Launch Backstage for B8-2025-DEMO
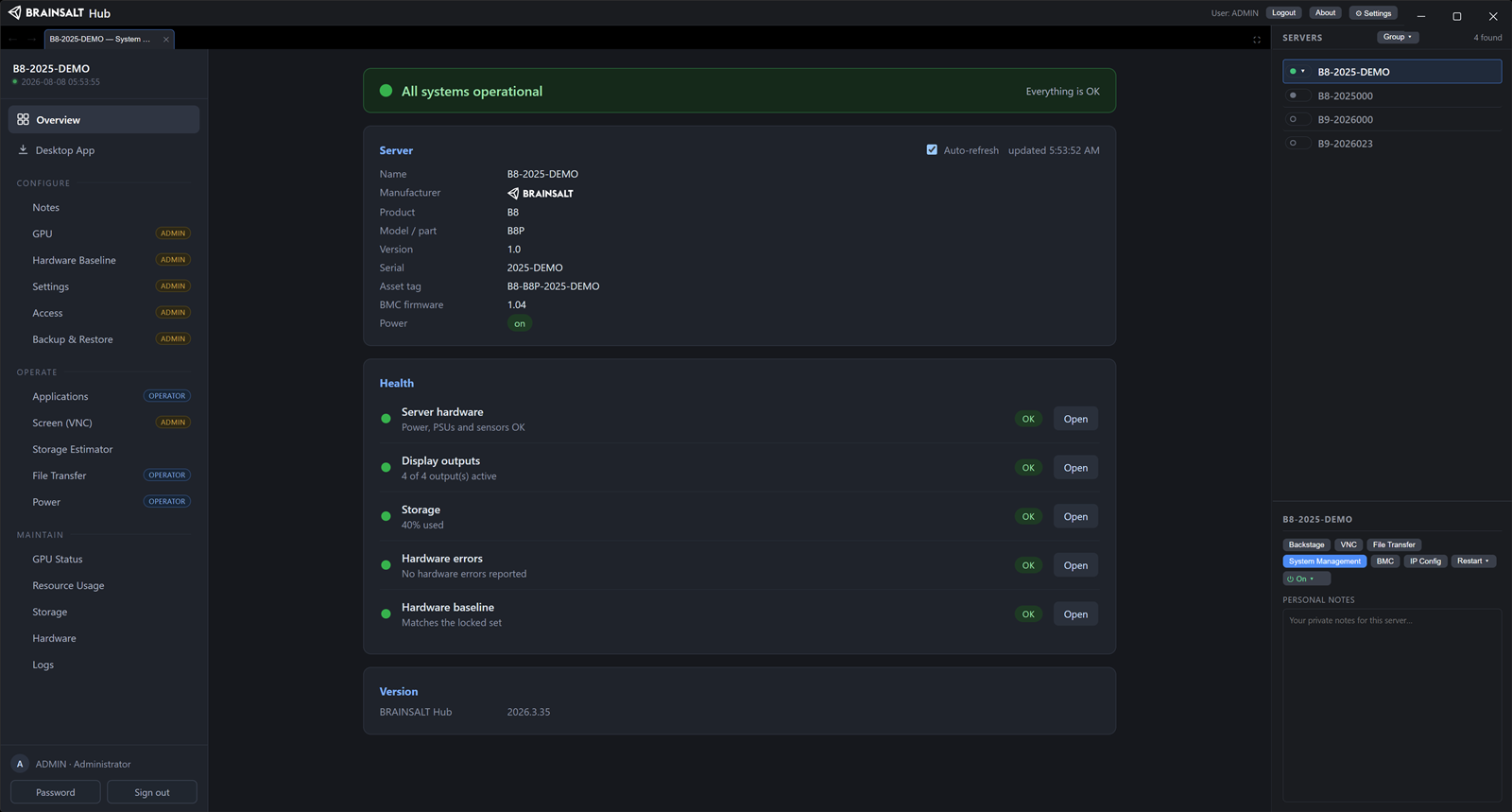Viewport: 1512px width, 812px height. click(x=1307, y=544)
